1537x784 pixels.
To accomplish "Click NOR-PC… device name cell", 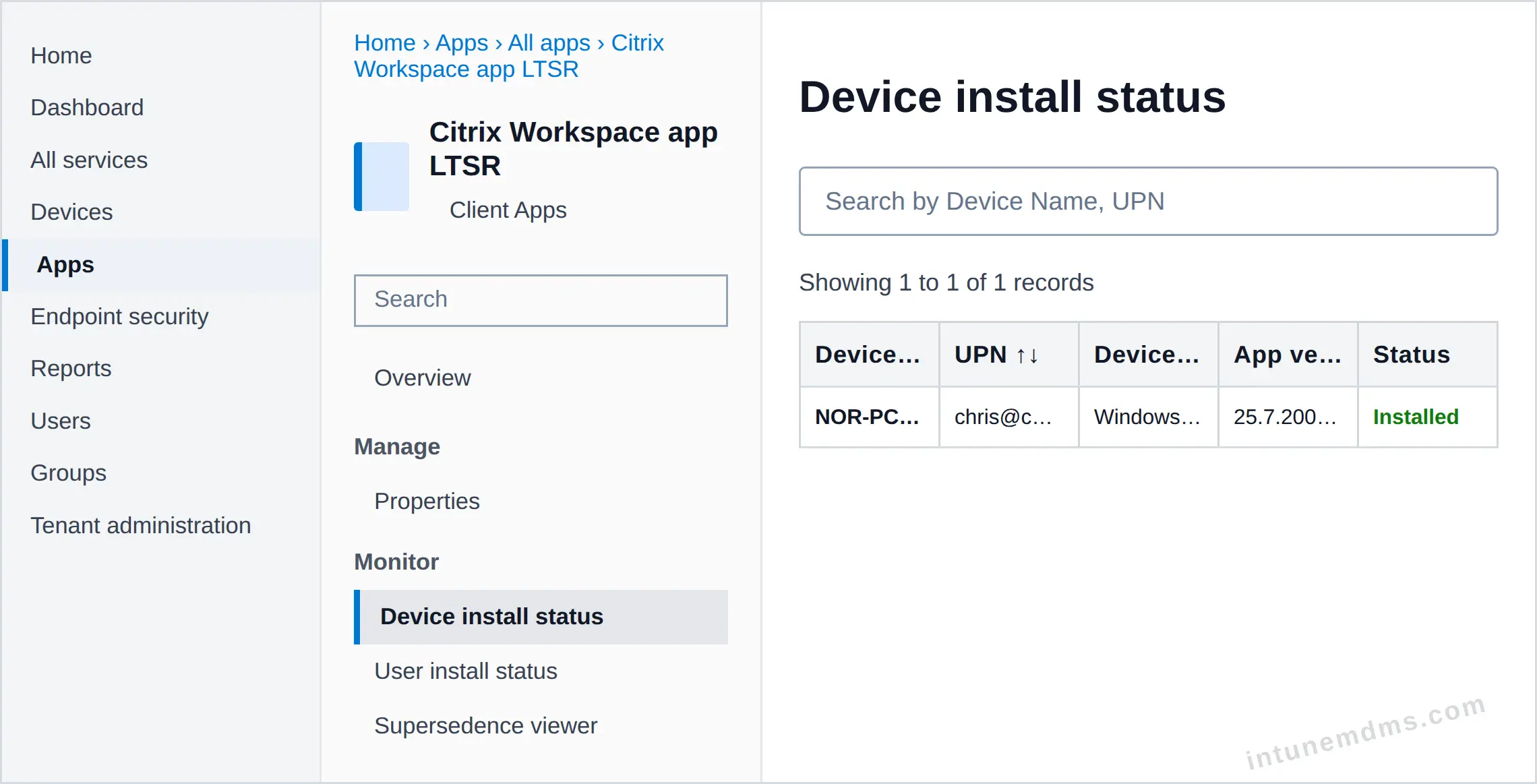I will (868, 417).
